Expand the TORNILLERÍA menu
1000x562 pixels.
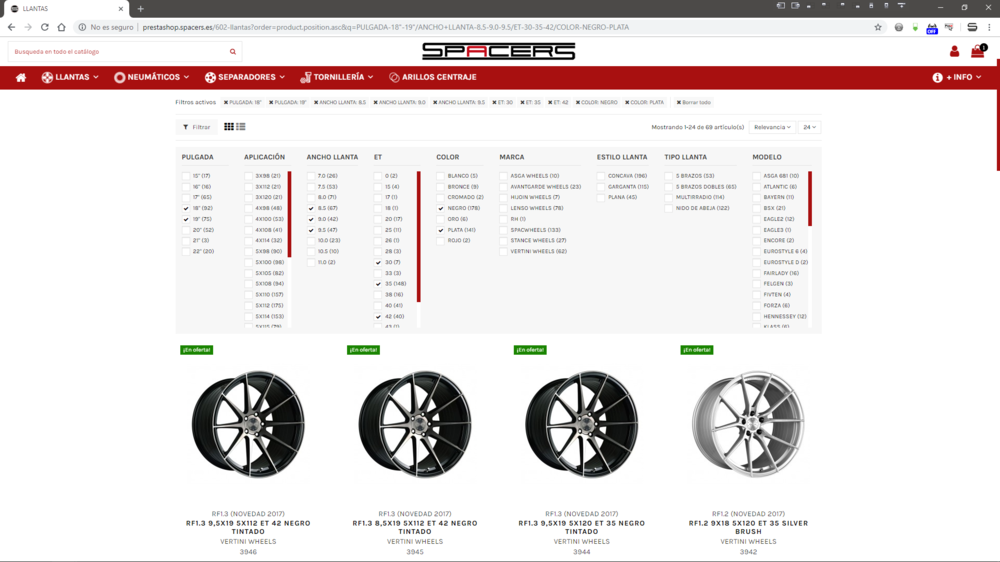click(337, 77)
